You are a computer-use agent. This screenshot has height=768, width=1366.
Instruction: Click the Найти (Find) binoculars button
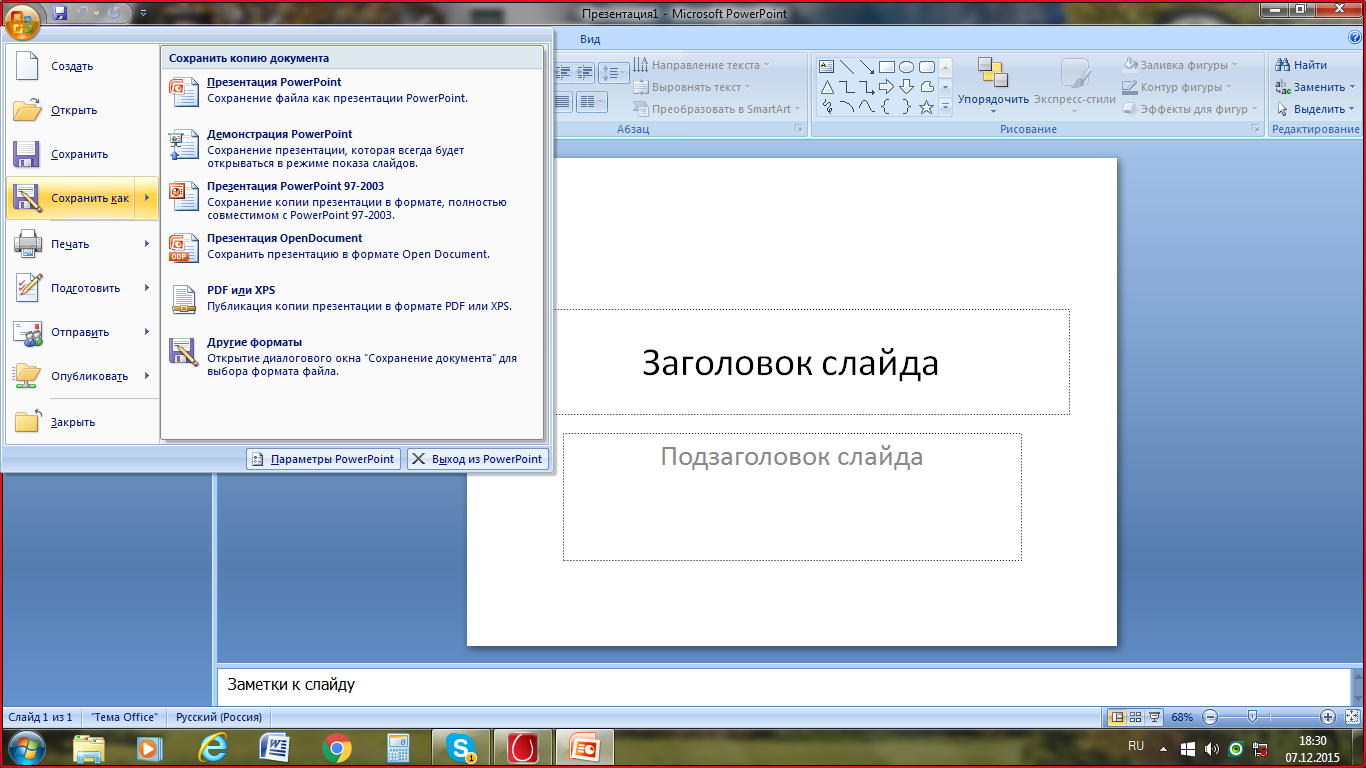1302,65
